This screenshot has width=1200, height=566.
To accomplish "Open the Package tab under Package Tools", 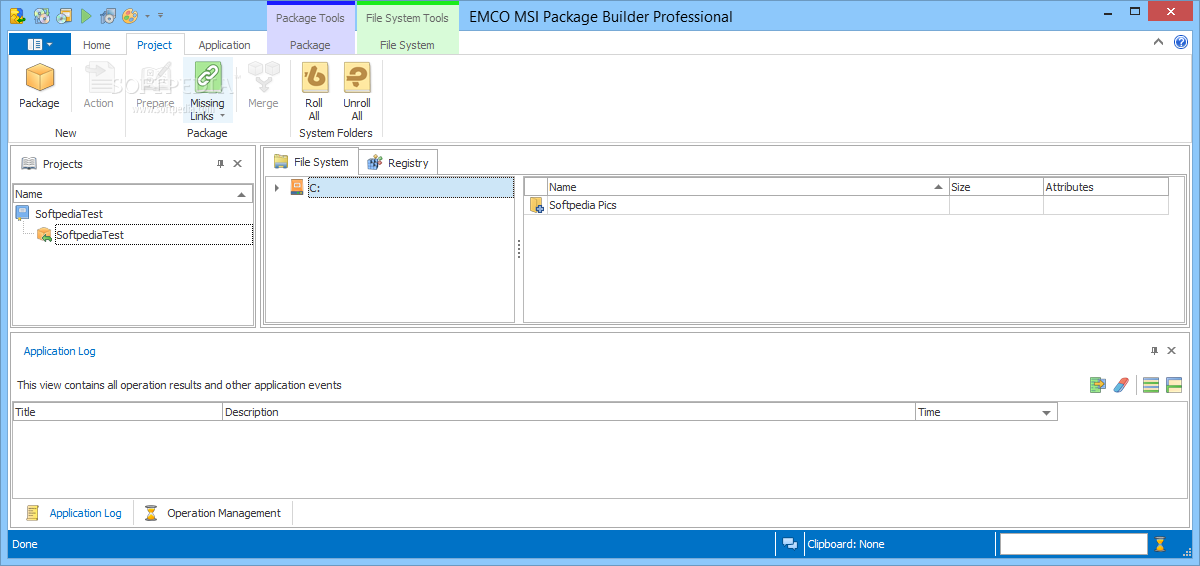I will tap(310, 45).
